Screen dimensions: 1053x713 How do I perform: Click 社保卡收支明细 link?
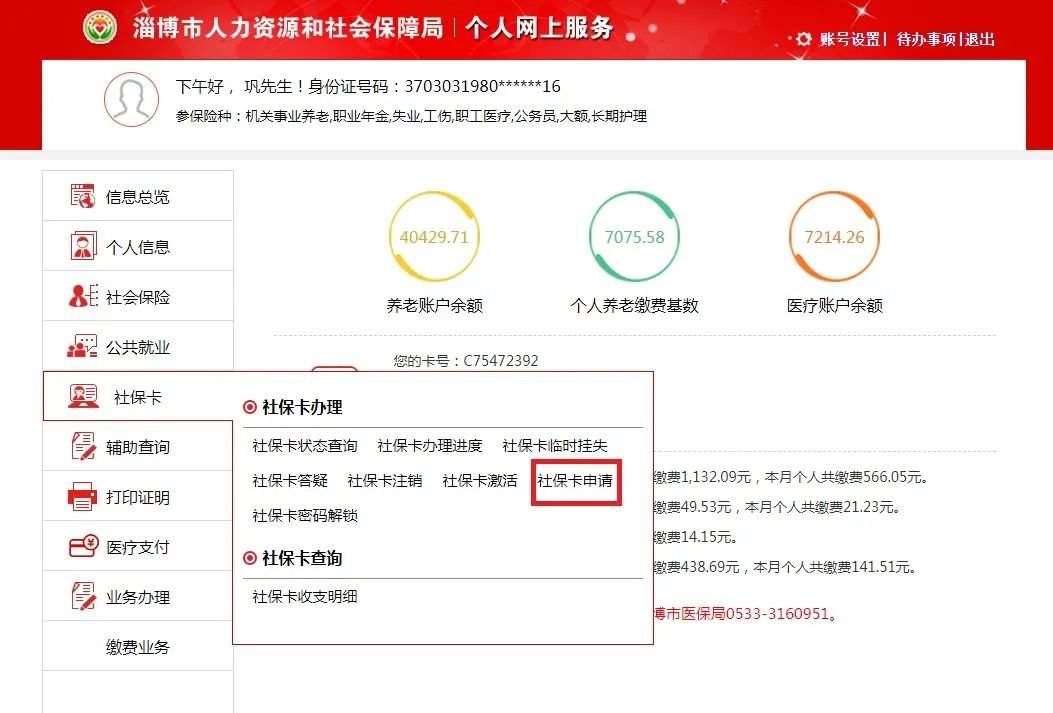[x=305, y=596]
